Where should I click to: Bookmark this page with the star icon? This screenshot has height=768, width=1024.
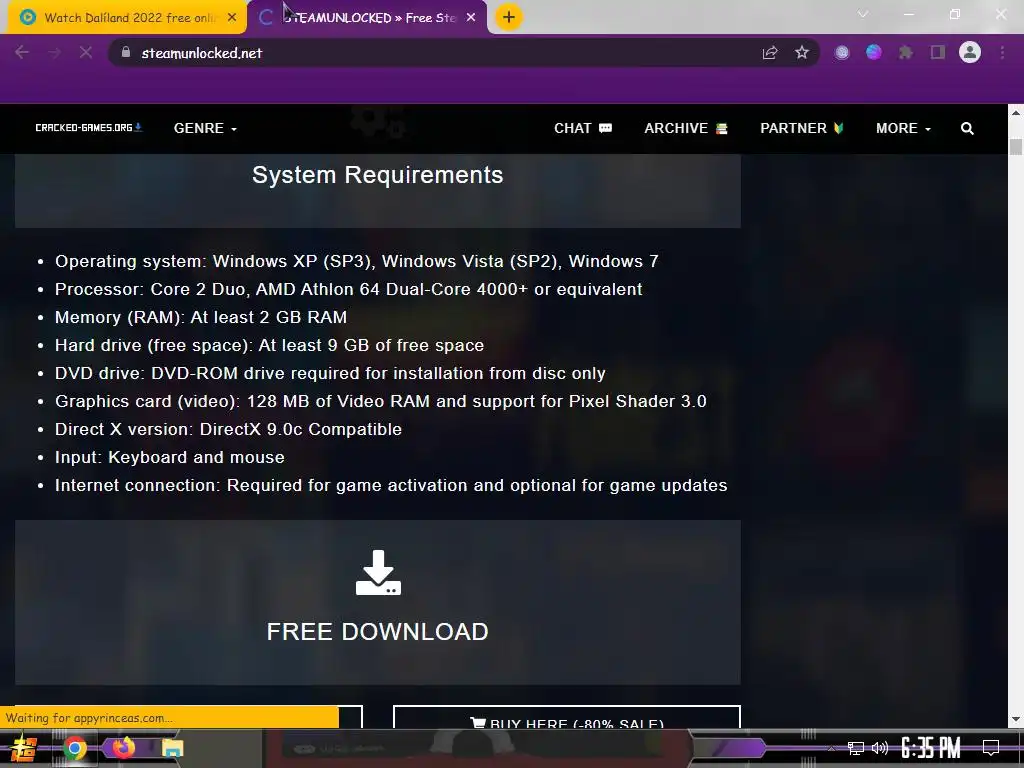pyautogui.click(x=802, y=52)
